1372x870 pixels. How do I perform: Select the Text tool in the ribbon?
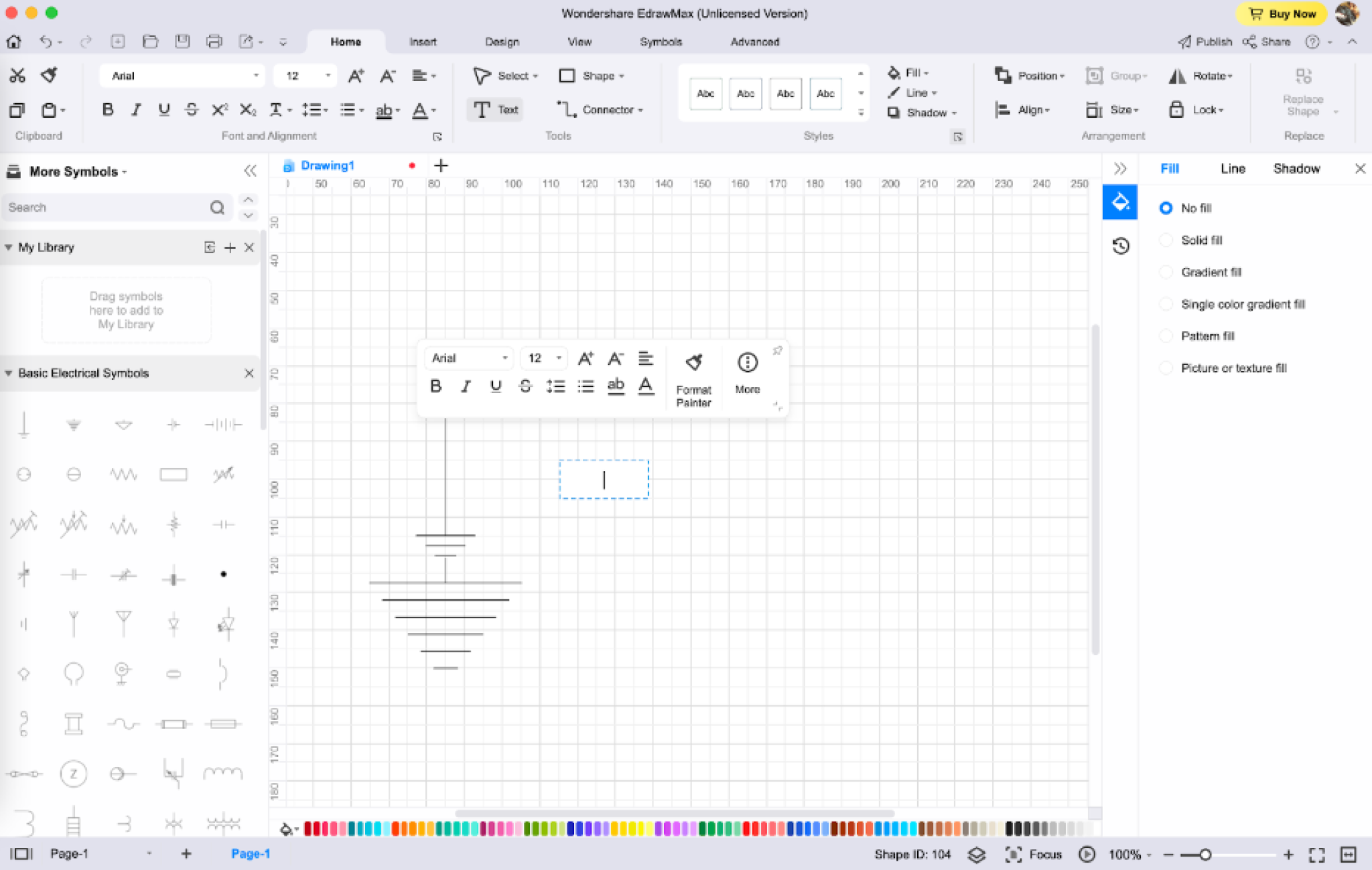(494, 110)
